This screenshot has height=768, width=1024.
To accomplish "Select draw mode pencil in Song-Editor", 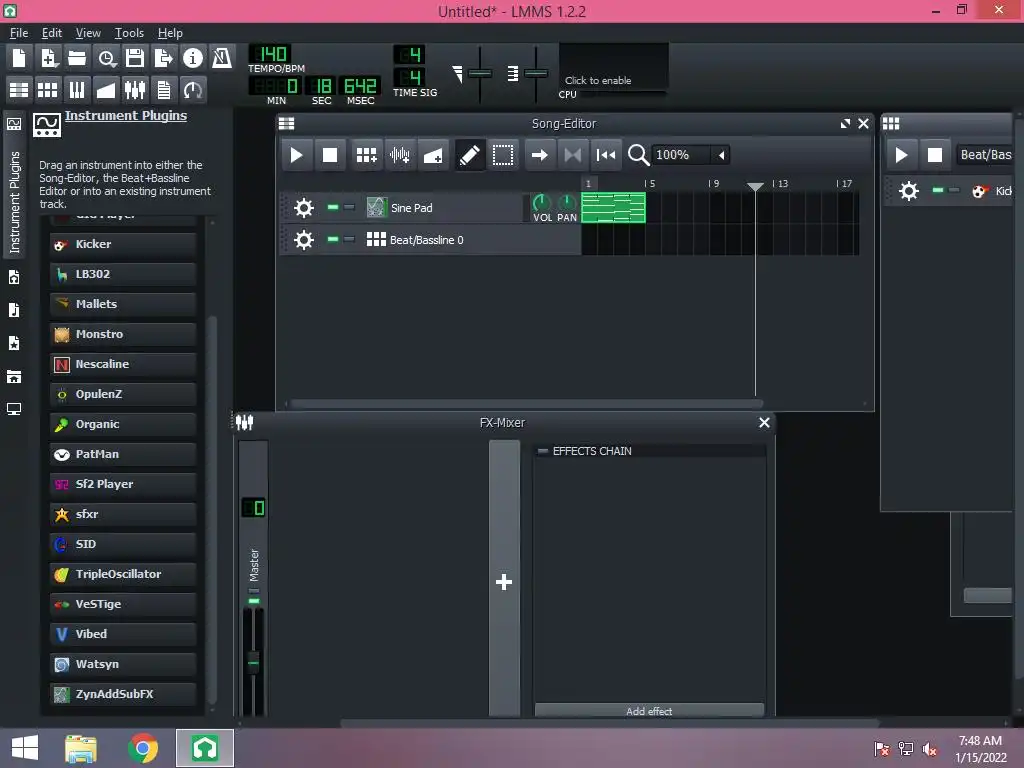I will coord(469,155).
